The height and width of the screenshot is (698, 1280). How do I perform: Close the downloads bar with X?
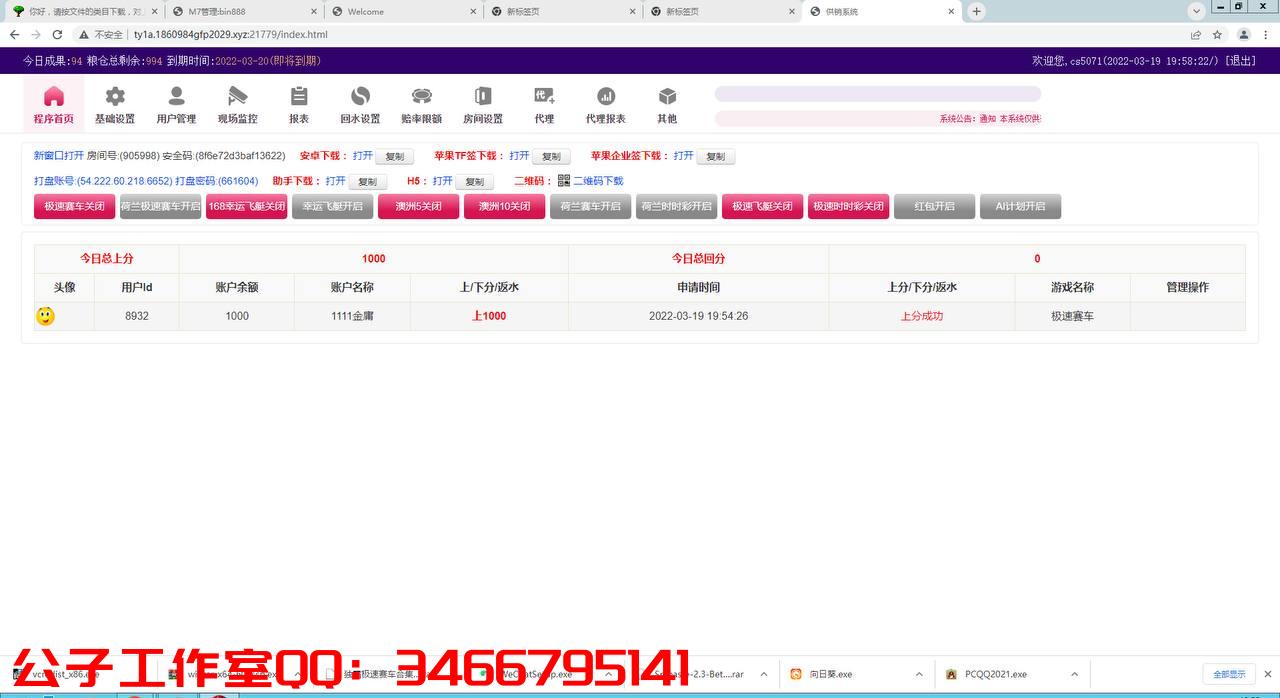[x=1267, y=674]
